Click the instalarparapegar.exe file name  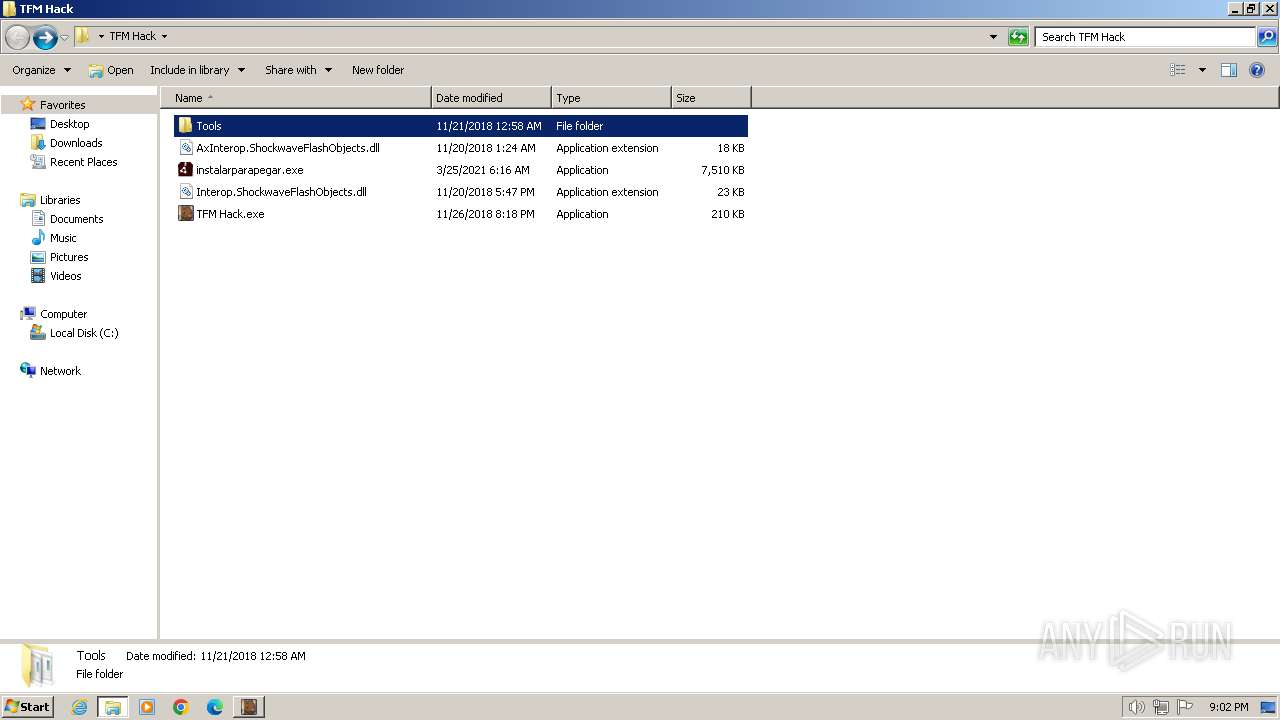pos(249,170)
